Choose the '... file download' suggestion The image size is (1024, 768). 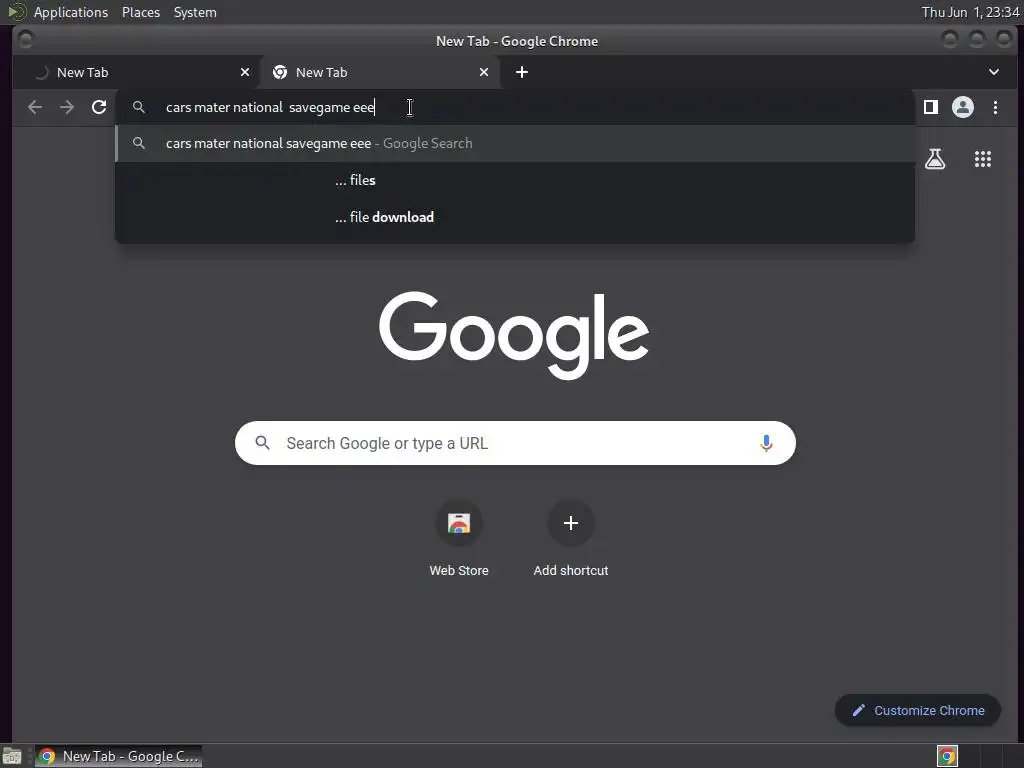[x=515, y=217]
